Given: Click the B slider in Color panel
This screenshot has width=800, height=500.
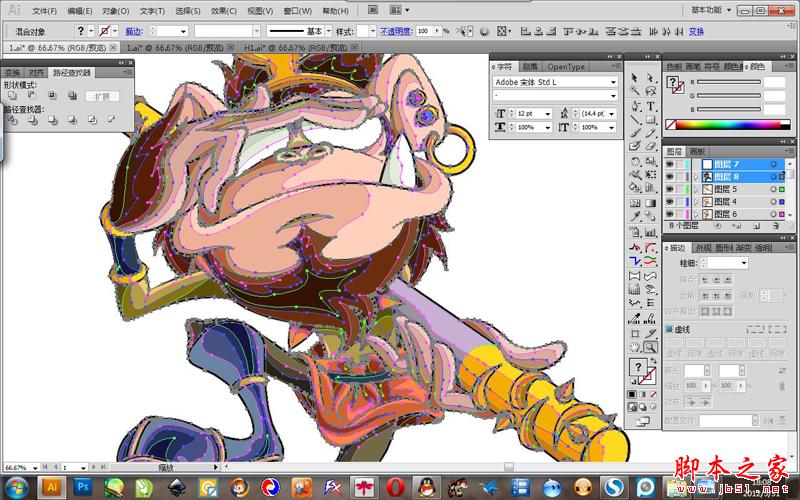Looking at the screenshot, I should point(729,109).
